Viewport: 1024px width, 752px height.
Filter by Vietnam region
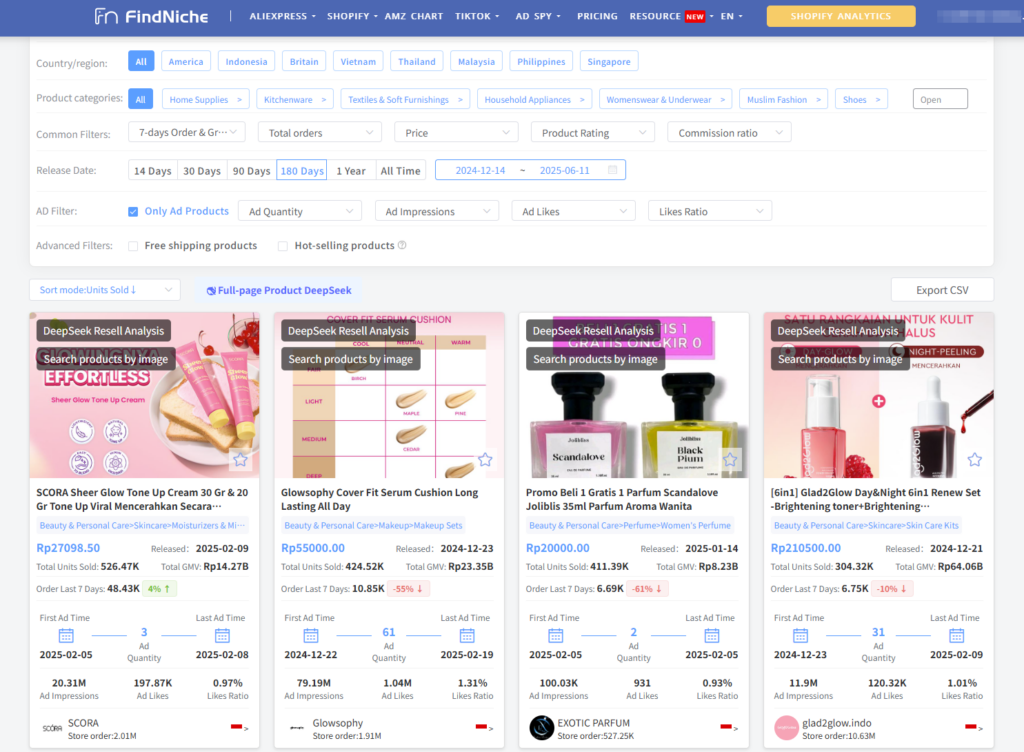click(x=359, y=61)
